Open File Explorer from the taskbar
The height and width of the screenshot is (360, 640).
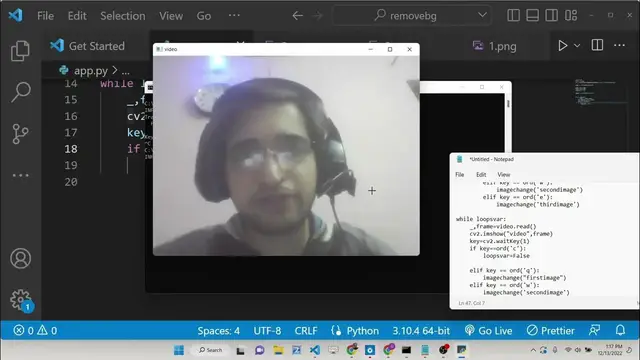278,350
